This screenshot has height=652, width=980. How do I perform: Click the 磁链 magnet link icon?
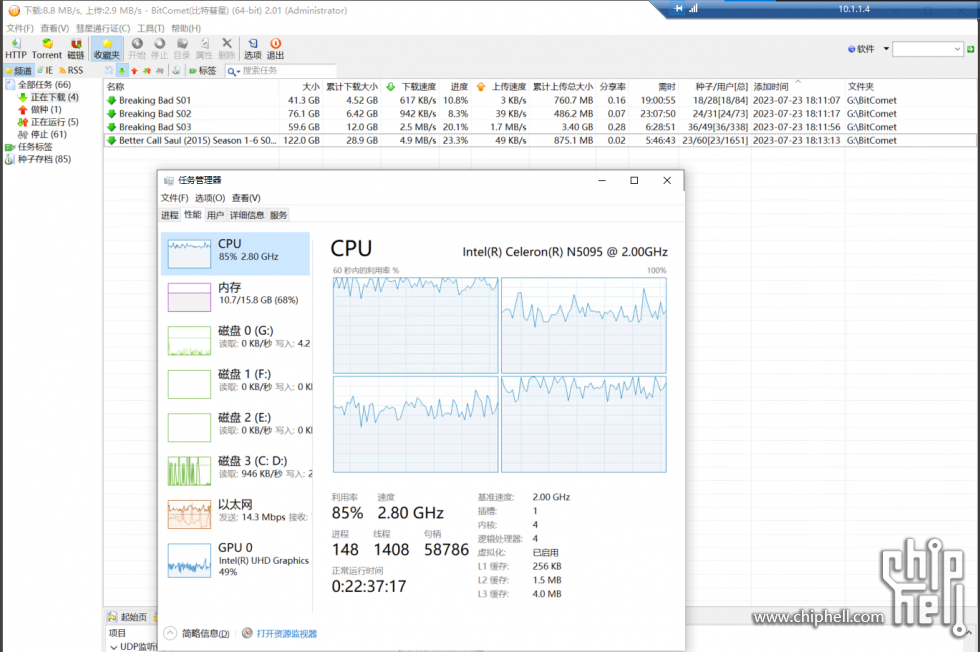tap(76, 48)
